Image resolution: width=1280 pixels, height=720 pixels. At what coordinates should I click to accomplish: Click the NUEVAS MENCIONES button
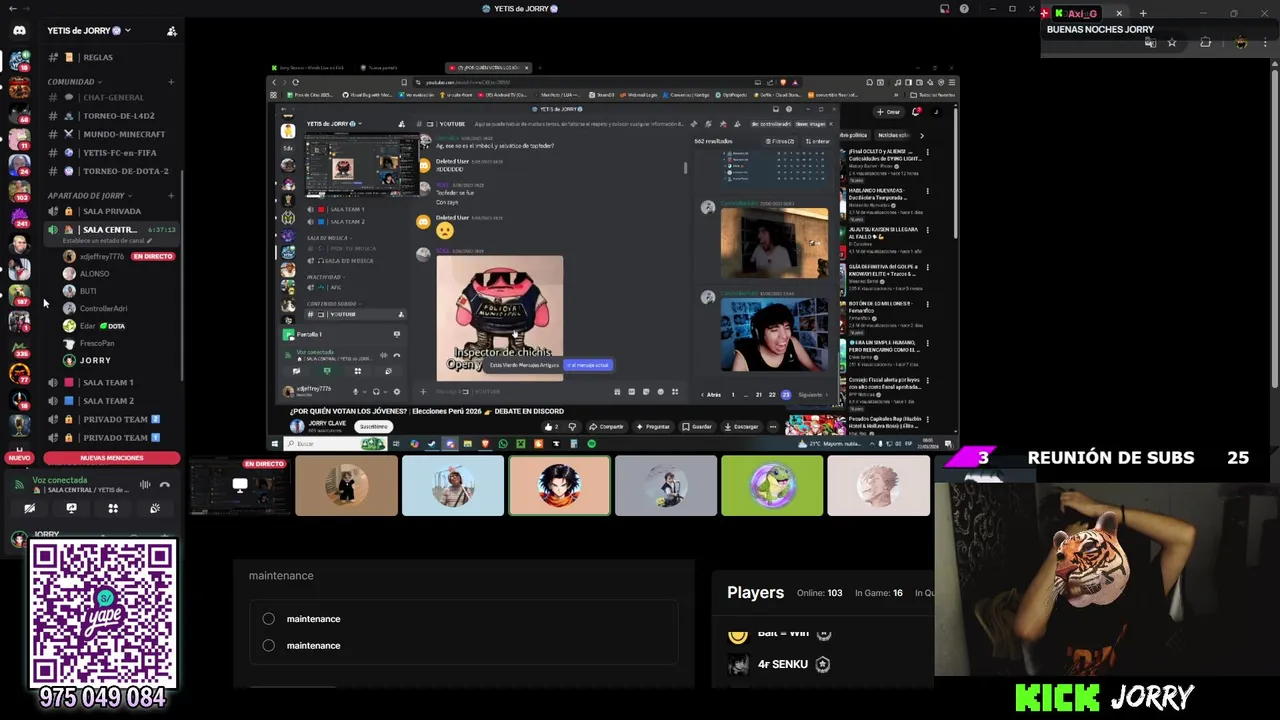pyautogui.click(x=112, y=458)
